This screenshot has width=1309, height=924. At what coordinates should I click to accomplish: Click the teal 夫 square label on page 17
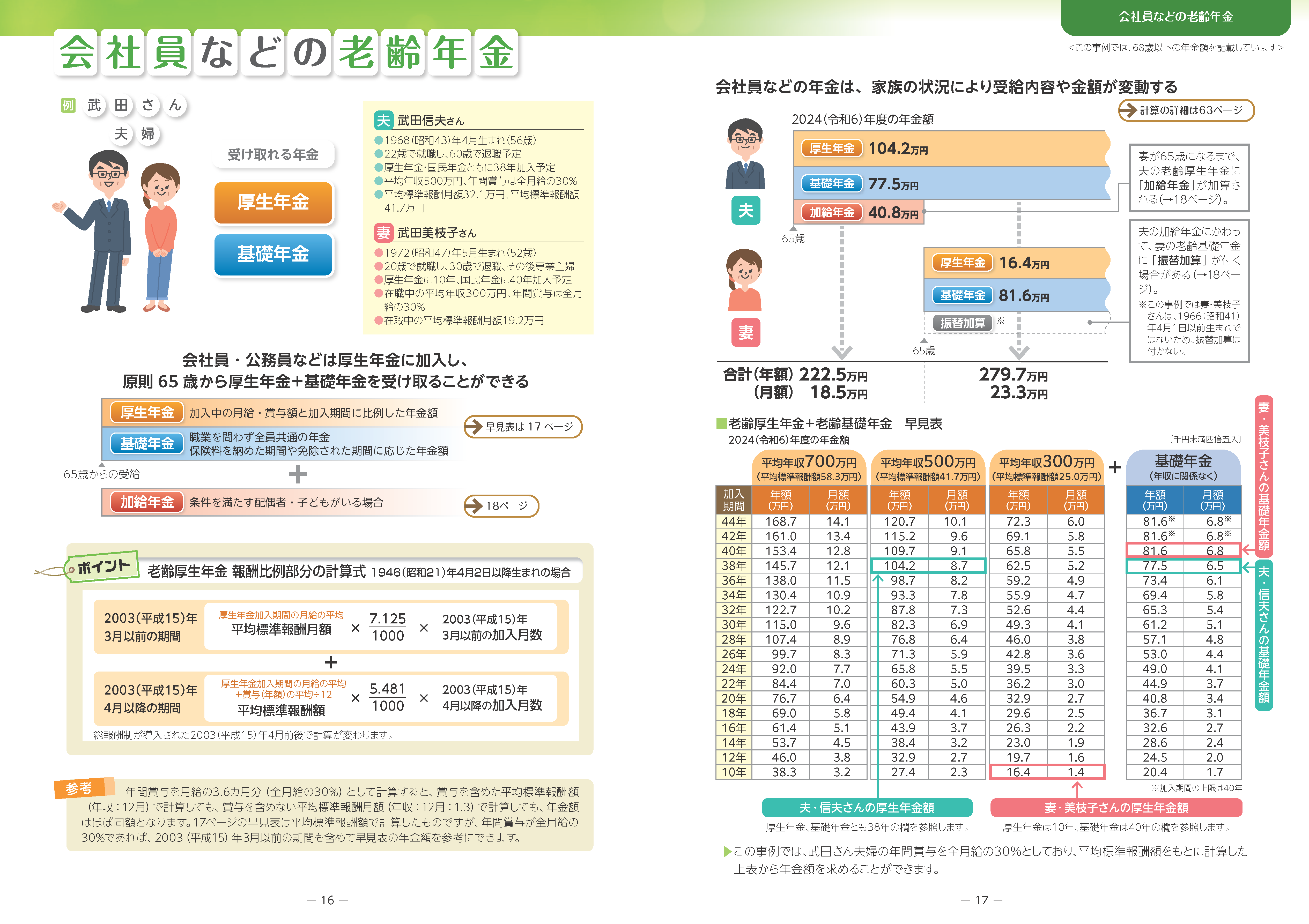point(746,210)
